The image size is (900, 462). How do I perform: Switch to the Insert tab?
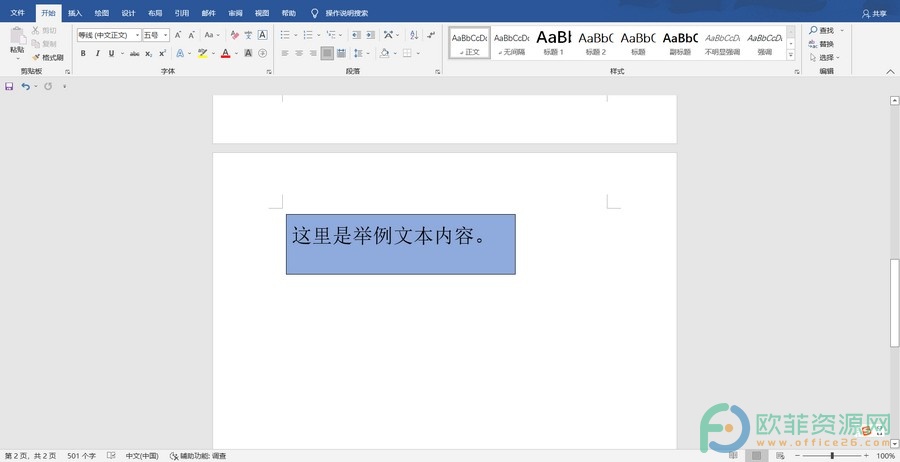pyautogui.click(x=75, y=13)
